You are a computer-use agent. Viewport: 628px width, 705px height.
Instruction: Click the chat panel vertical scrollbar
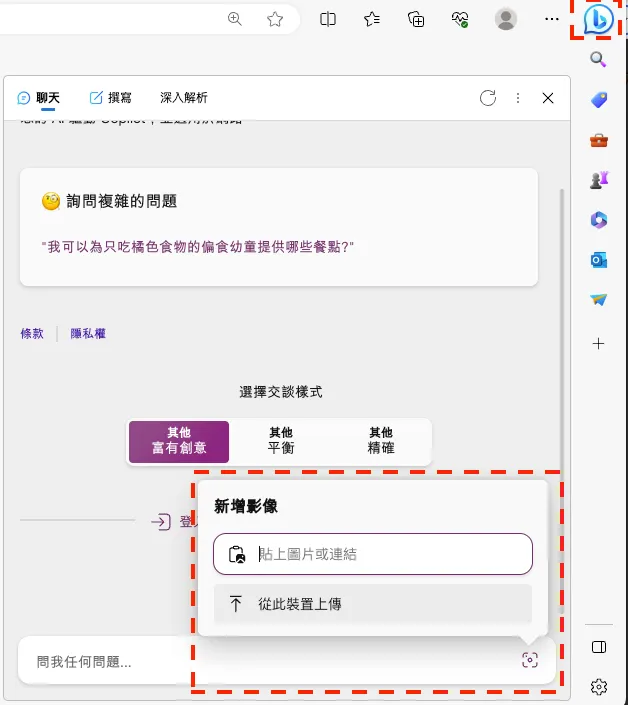click(561, 400)
